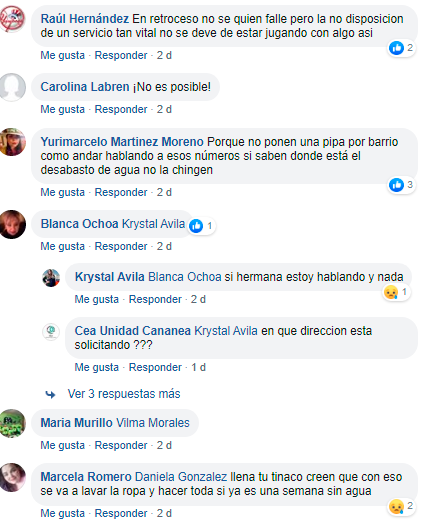The height and width of the screenshot is (524, 427).
Task: Show sad reaction on Krystal Avila's reply
Action: [x=396, y=292]
